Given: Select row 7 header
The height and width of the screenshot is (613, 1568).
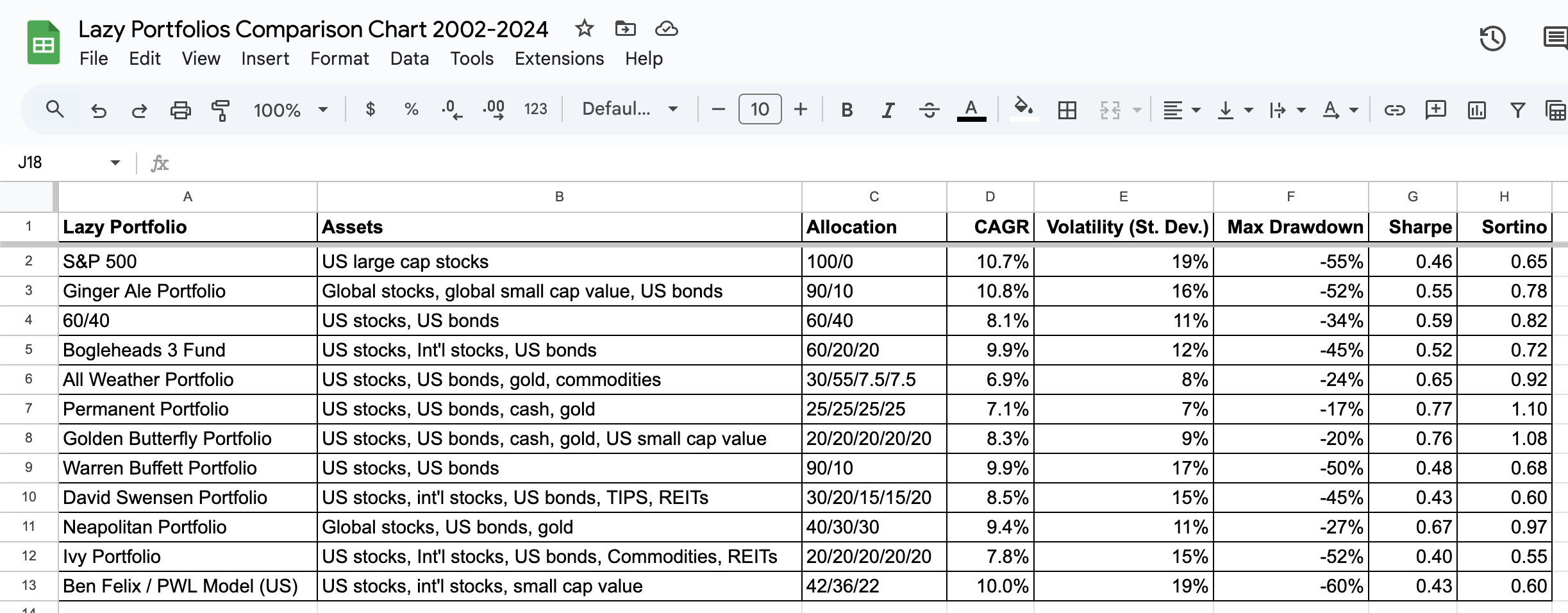Looking at the screenshot, I should click(29, 408).
